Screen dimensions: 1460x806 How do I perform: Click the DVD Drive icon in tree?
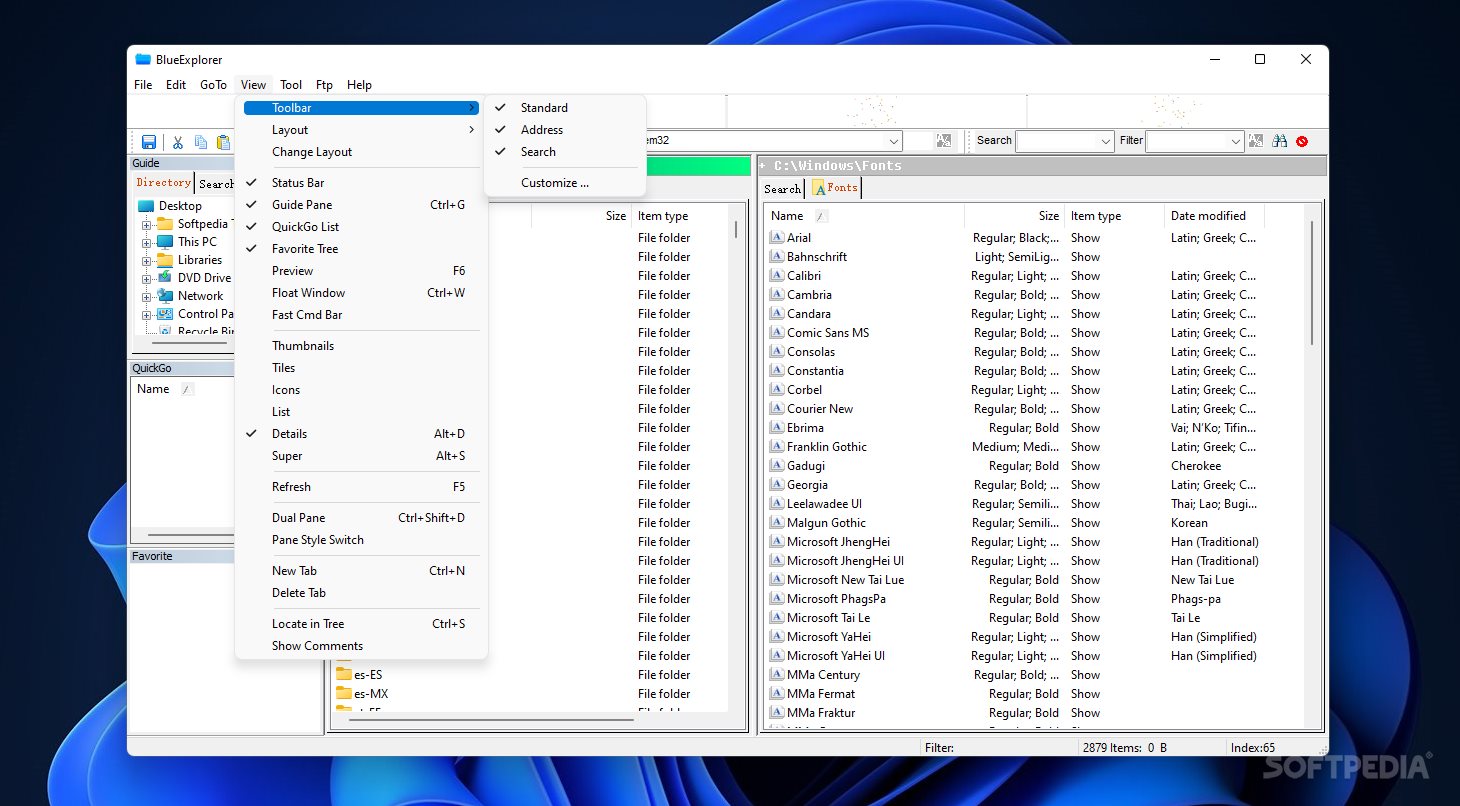point(165,278)
